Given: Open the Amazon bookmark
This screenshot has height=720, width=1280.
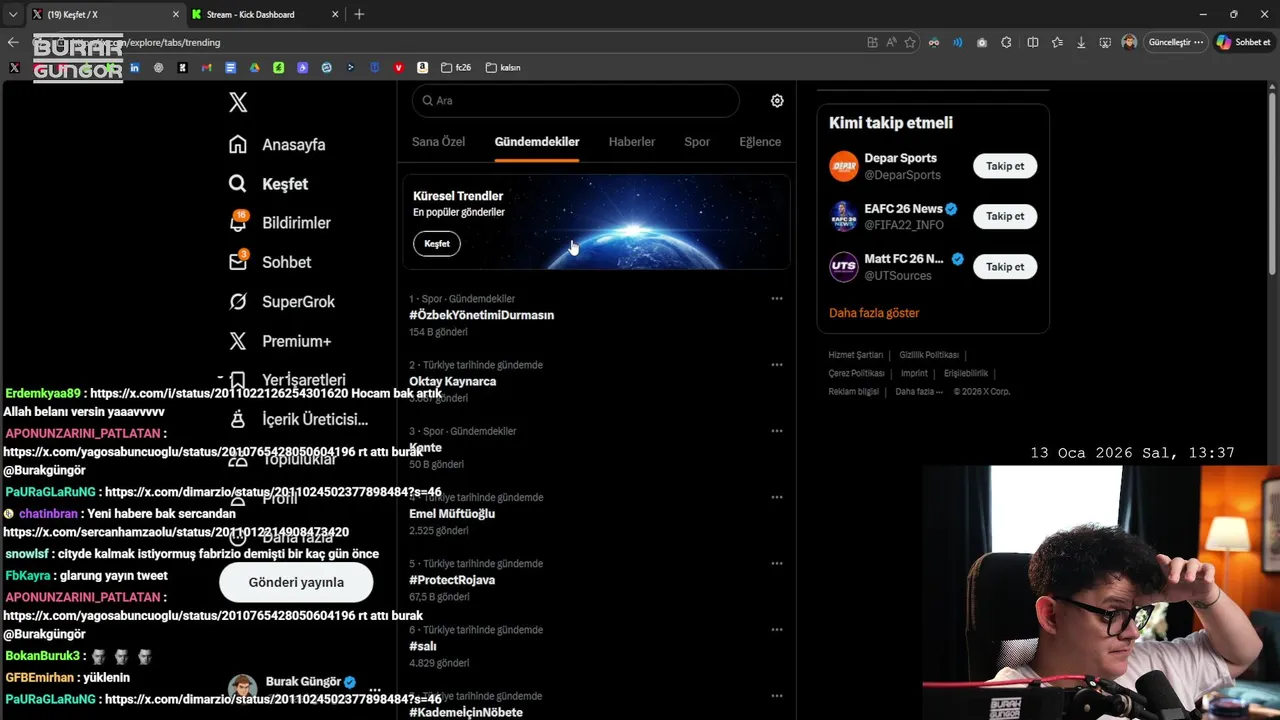Looking at the screenshot, I should click(422, 68).
